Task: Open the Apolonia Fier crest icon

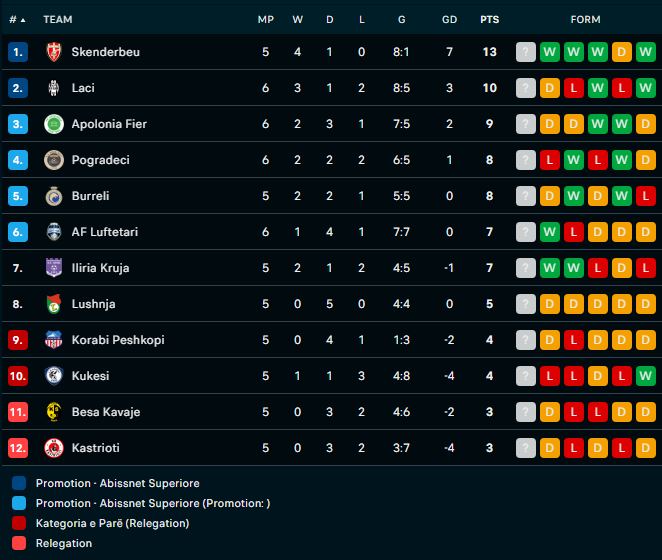Action: (54, 124)
